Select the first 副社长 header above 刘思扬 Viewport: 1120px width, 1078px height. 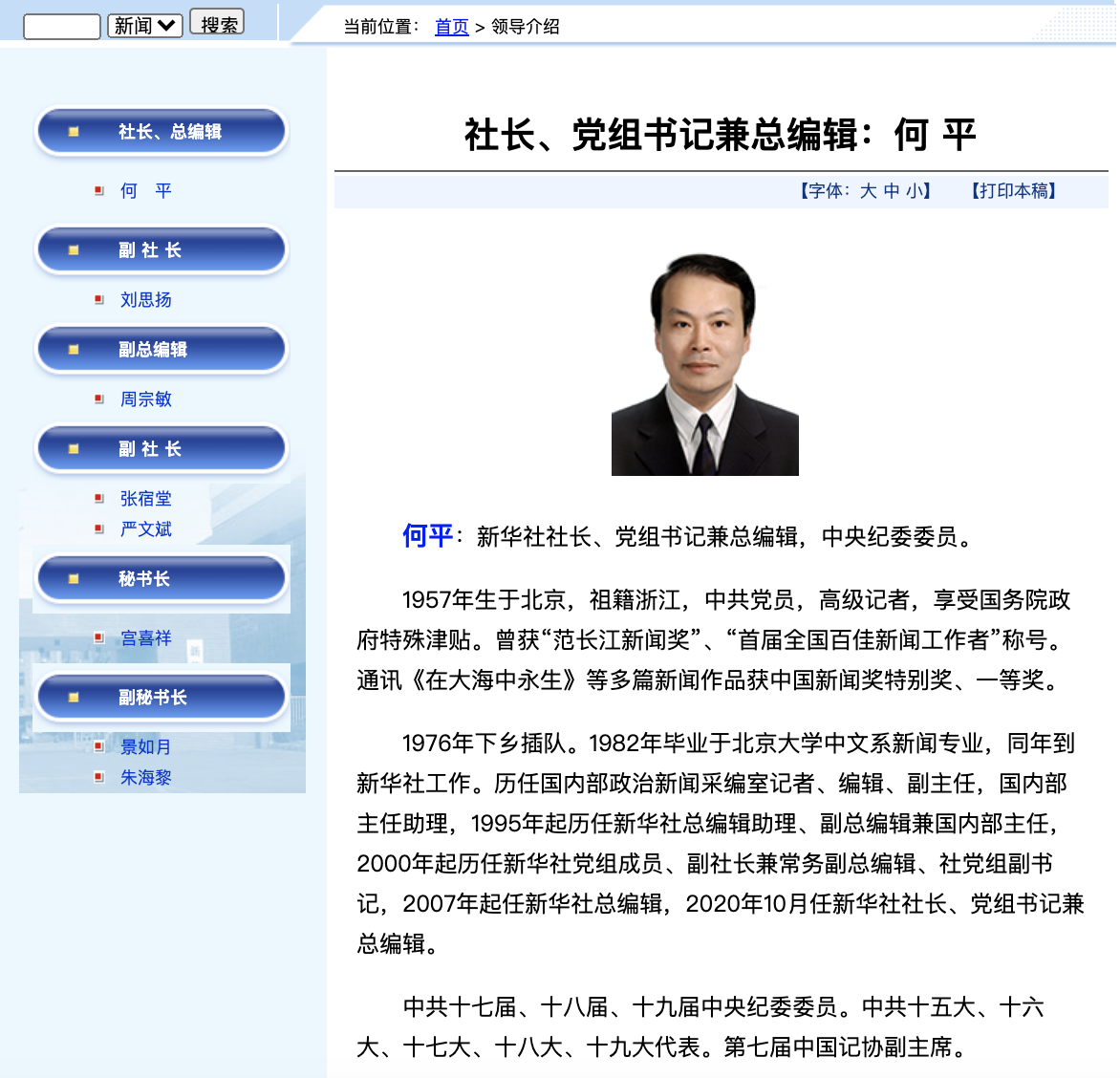click(162, 250)
